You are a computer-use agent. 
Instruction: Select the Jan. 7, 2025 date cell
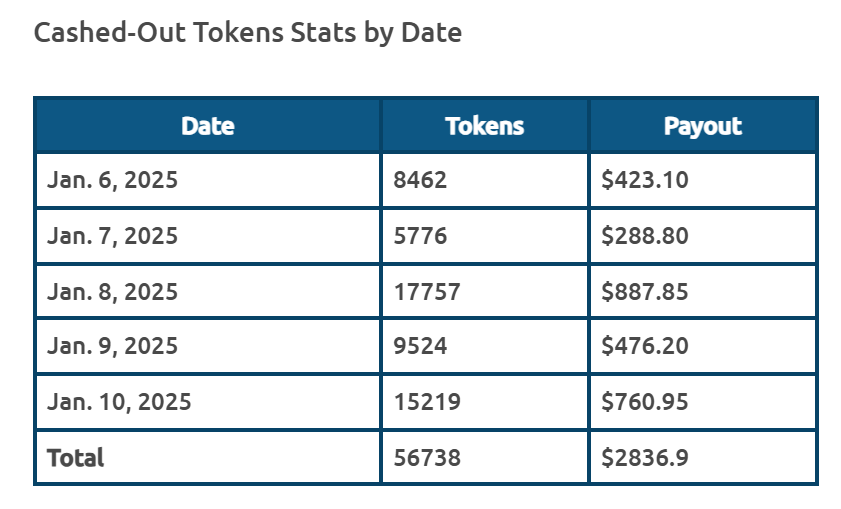coord(208,236)
